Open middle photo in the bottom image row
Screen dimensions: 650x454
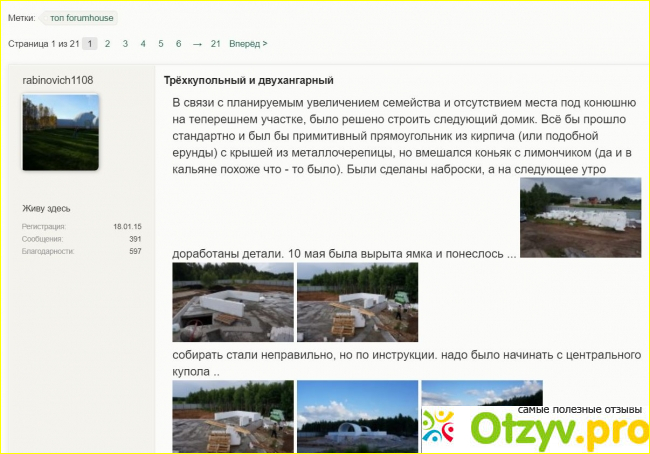(357, 417)
